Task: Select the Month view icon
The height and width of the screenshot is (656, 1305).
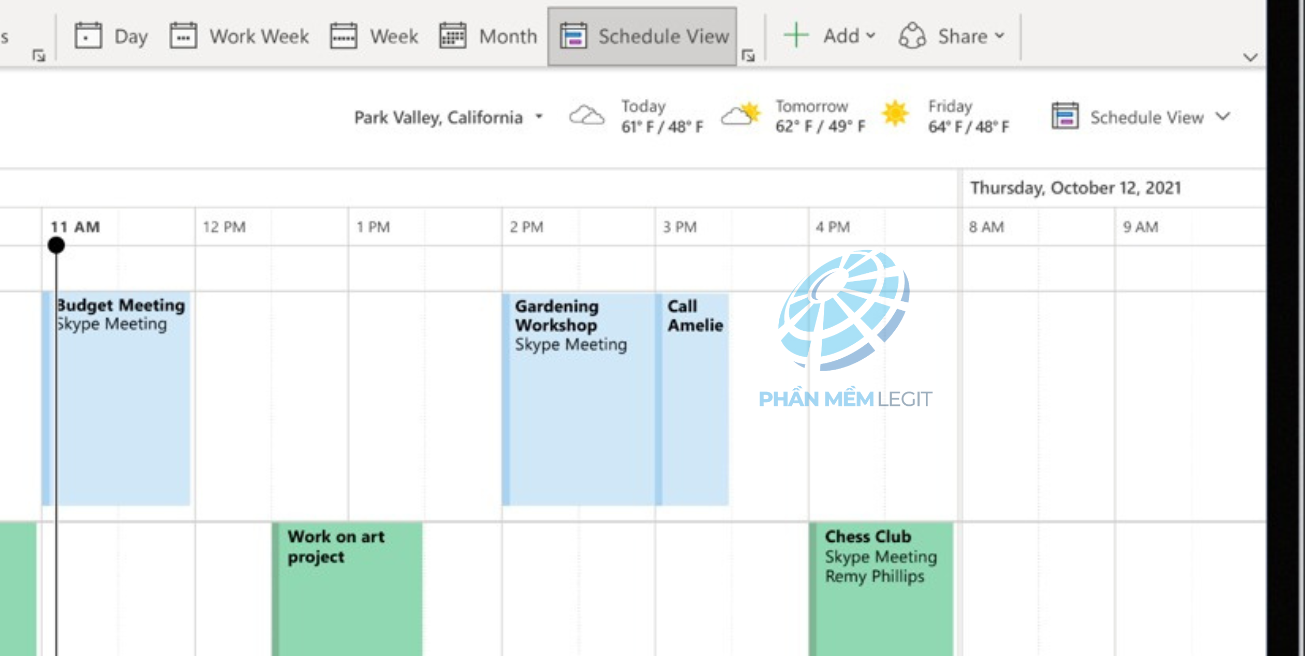Action: coord(453,36)
